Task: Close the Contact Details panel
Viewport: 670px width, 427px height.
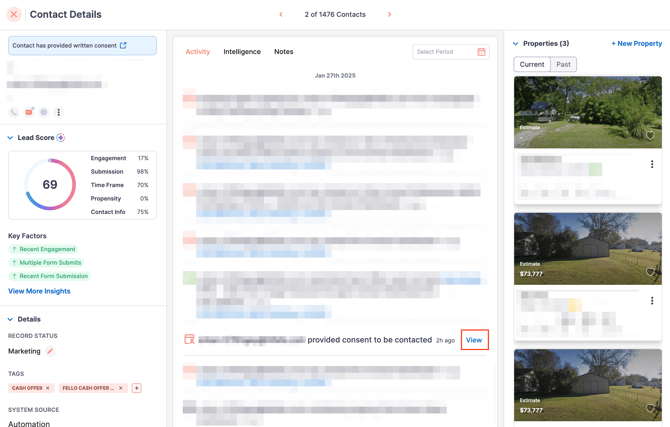Action: pos(14,14)
